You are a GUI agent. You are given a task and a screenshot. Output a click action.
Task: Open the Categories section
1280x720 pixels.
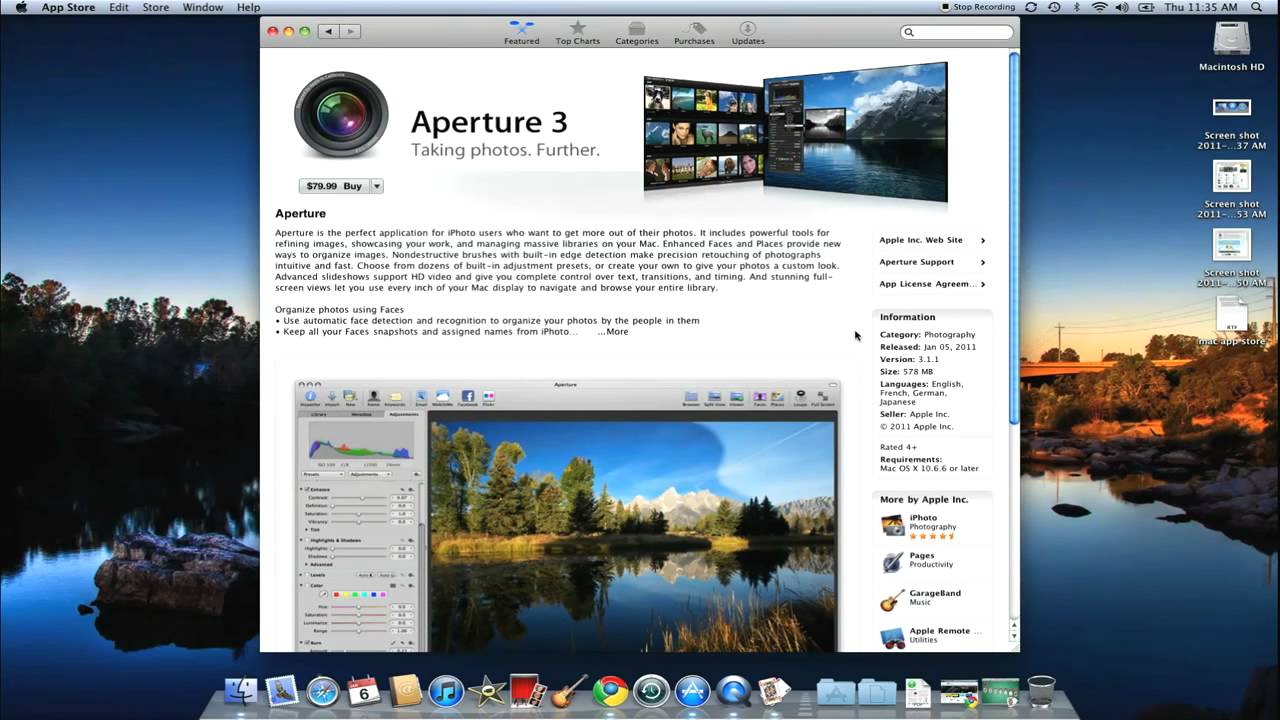coord(637,33)
